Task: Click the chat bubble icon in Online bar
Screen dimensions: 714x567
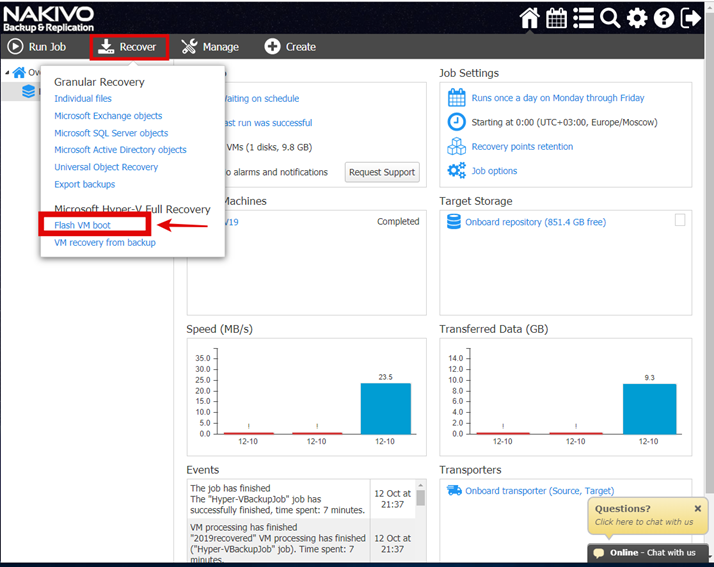Action: tap(599, 553)
